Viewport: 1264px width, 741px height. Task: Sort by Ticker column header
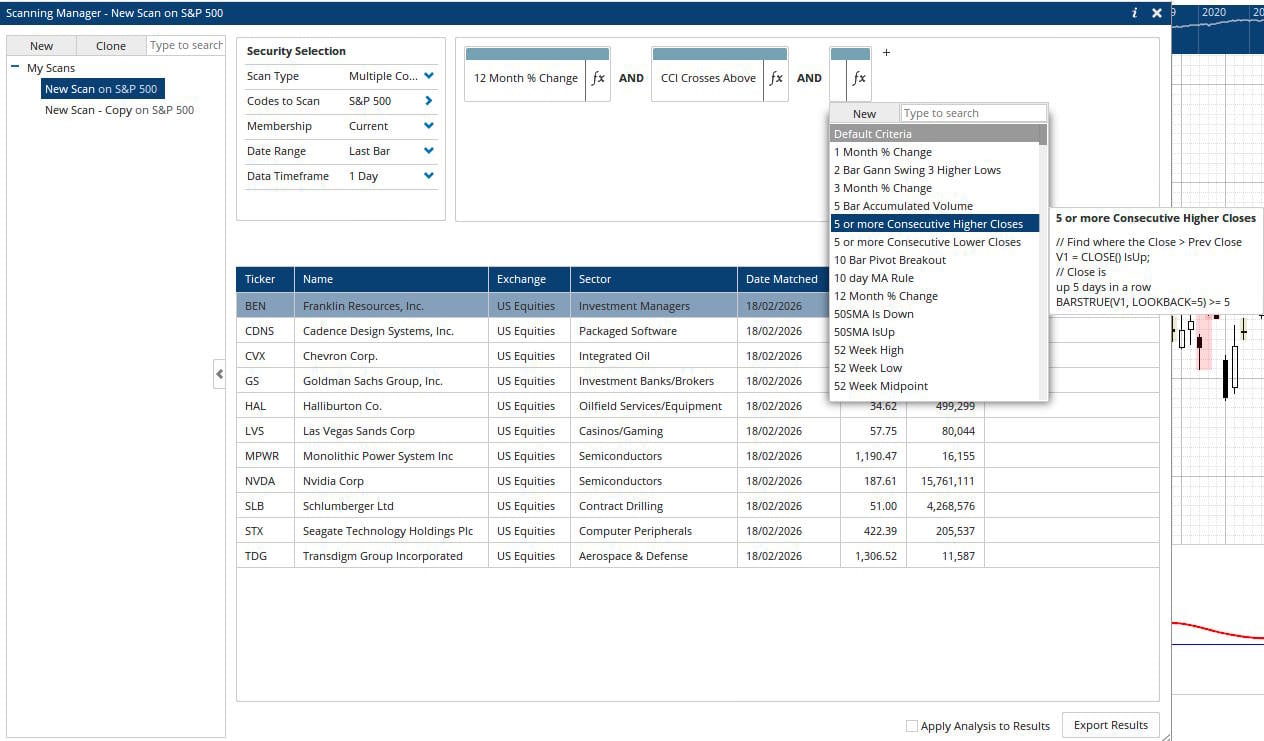[265, 279]
